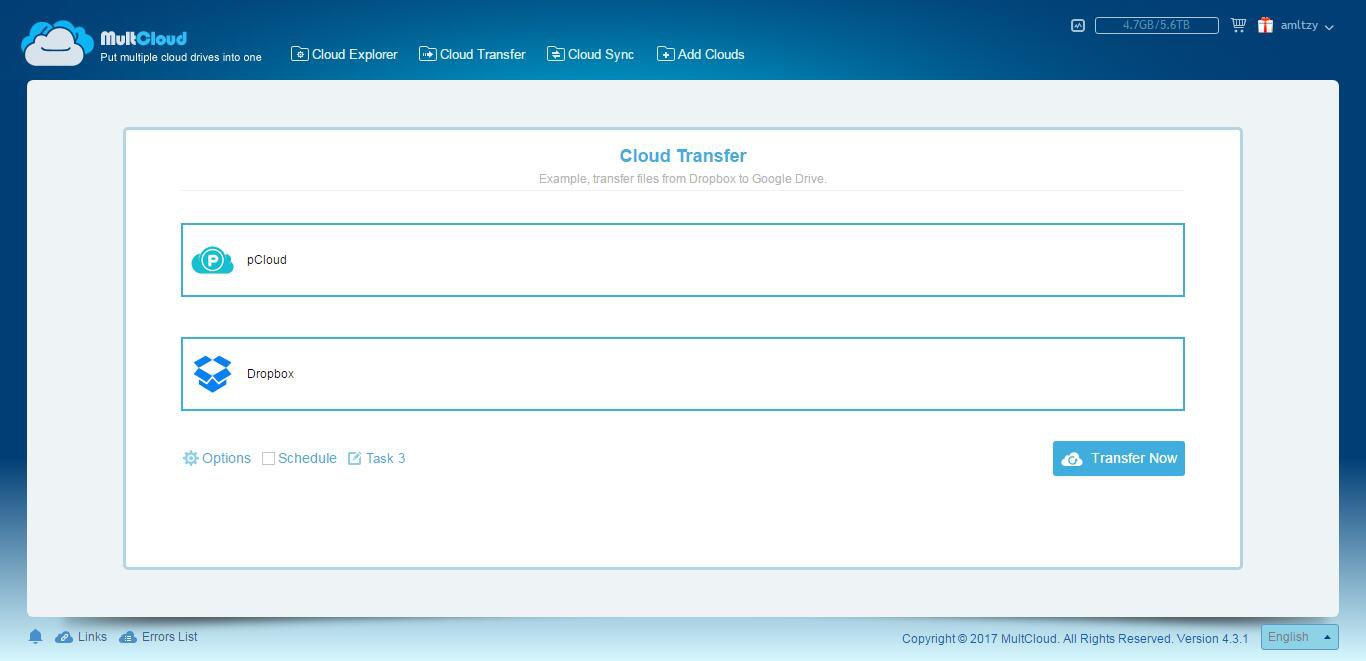
Task: Click the red gift box icon
Action: tap(1265, 25)
